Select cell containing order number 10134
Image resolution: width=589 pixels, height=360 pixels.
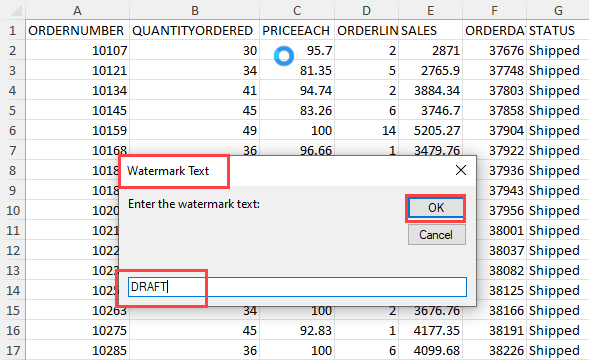point(77,91)
